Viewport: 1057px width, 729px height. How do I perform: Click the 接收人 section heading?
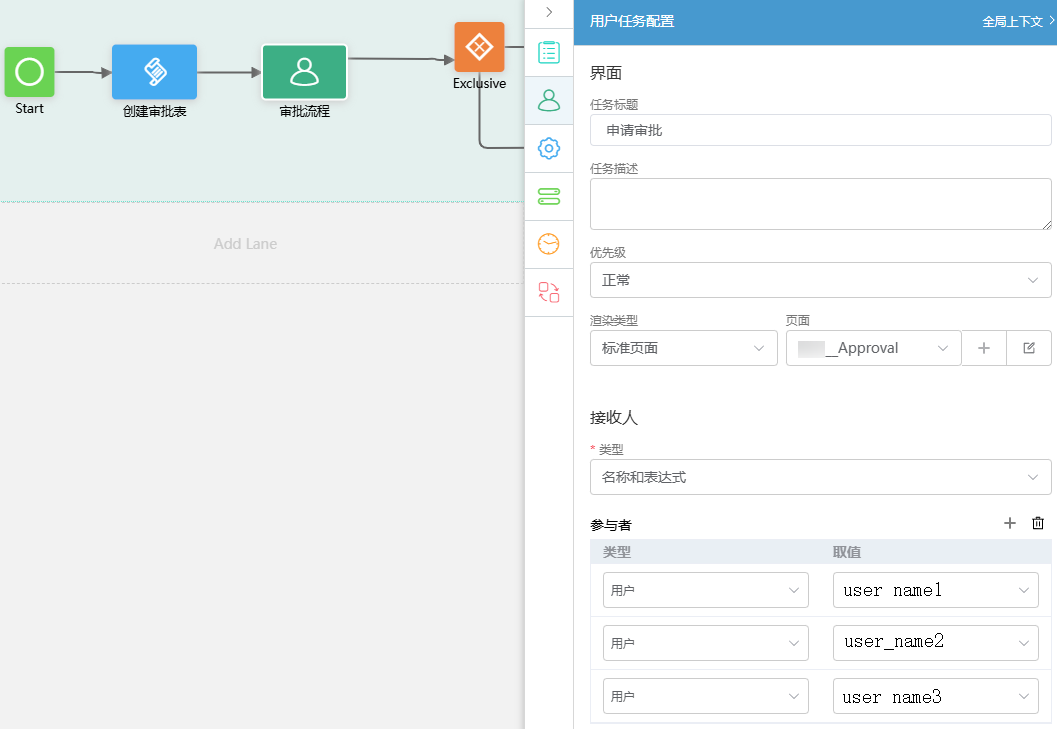point(613,417)
